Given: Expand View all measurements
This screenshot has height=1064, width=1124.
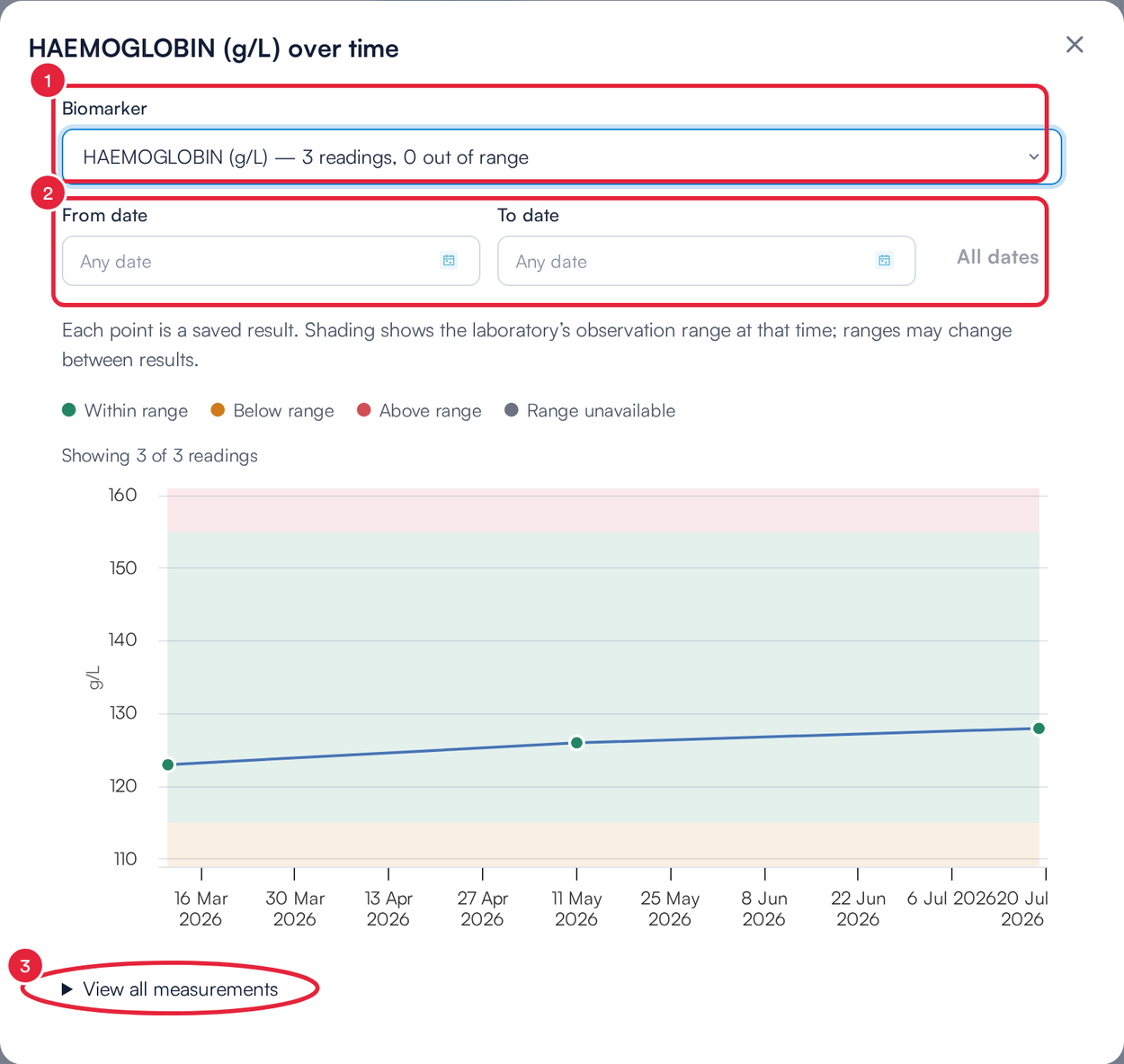Looking at the screenshot, I should 170,989.
